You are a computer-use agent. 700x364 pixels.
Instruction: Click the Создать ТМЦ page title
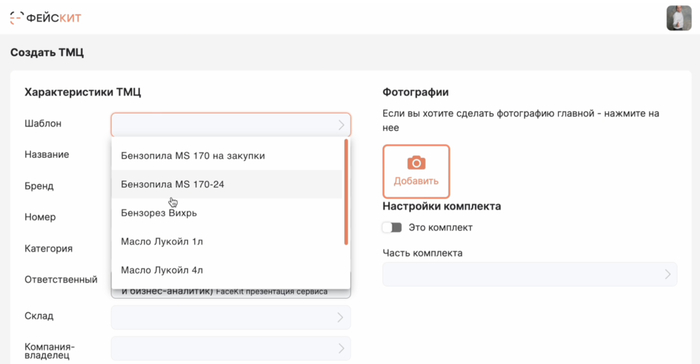pos(47,53)
